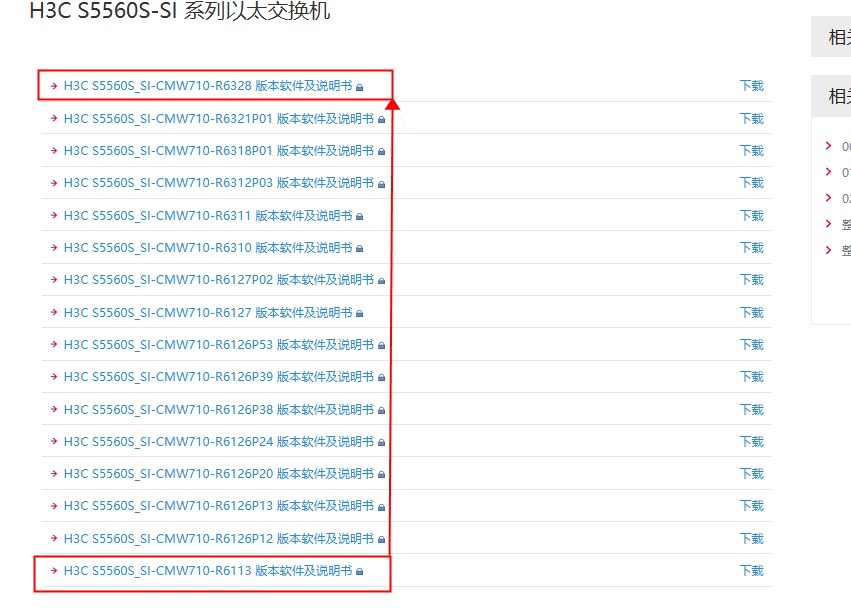Click the sidebar chevron beside the 02 item
The height and width of the screenshot is (608, 851).
tap(828, 198)
